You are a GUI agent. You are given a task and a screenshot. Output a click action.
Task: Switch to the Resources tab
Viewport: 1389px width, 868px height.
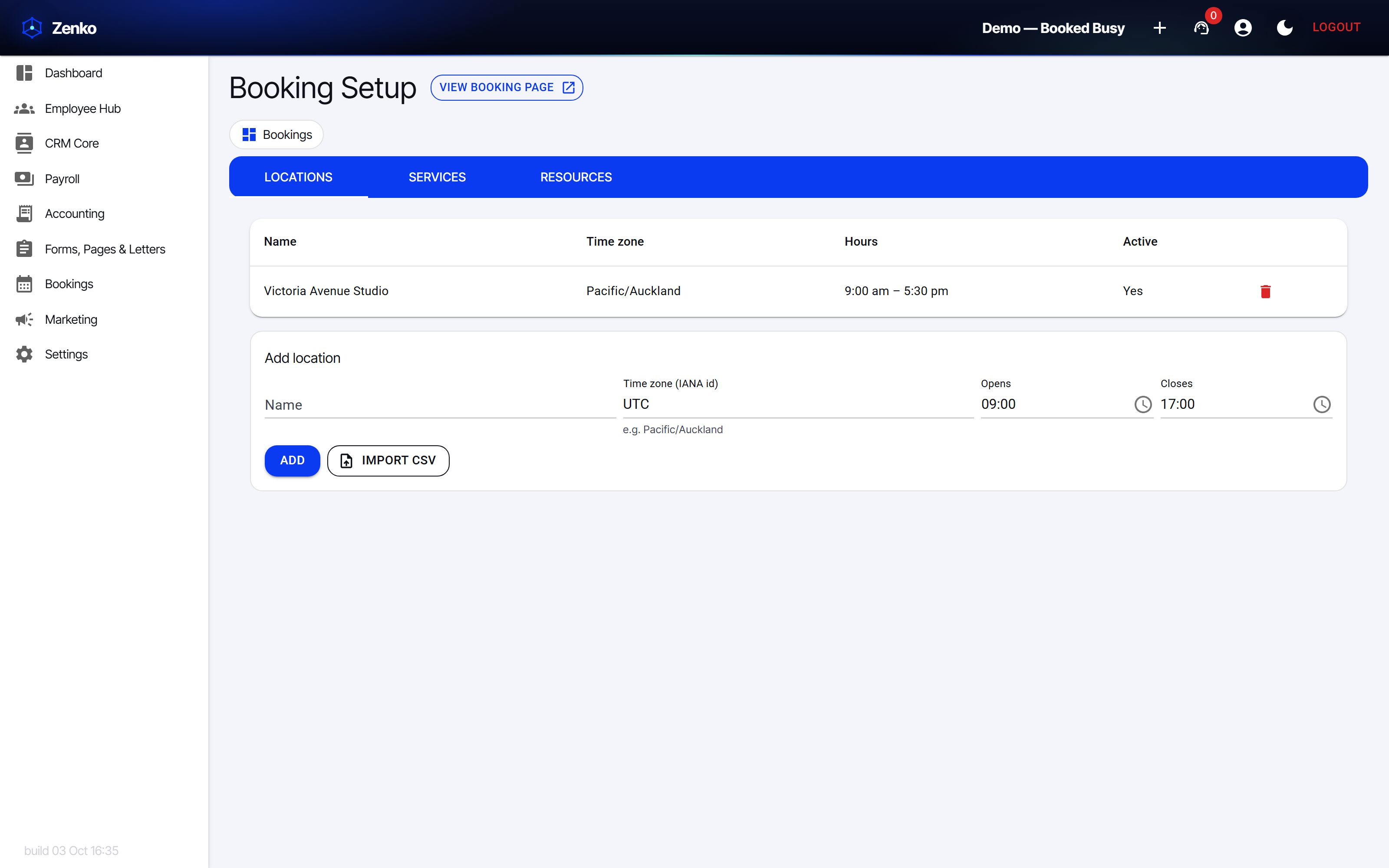pyautogui.click(x=576, y=177)
